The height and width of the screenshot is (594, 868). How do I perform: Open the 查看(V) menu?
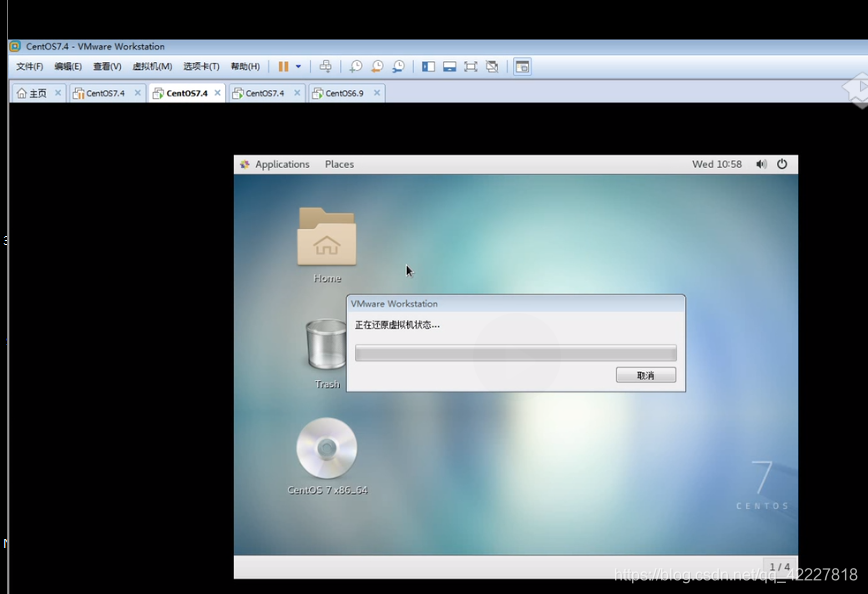click(x=107, y=66)
